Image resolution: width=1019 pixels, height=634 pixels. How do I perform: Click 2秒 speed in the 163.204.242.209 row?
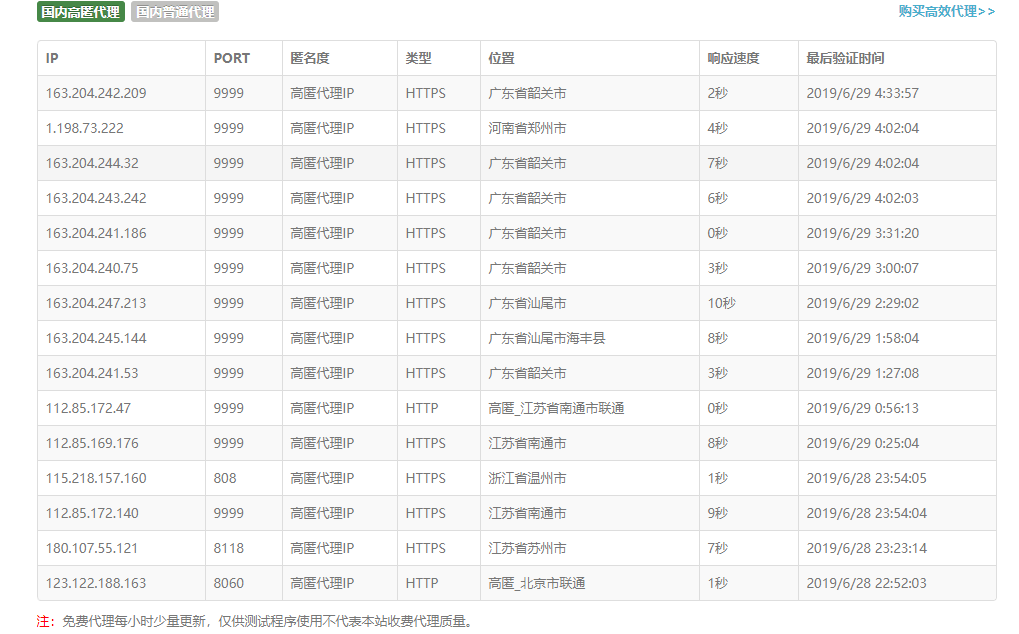717,94
